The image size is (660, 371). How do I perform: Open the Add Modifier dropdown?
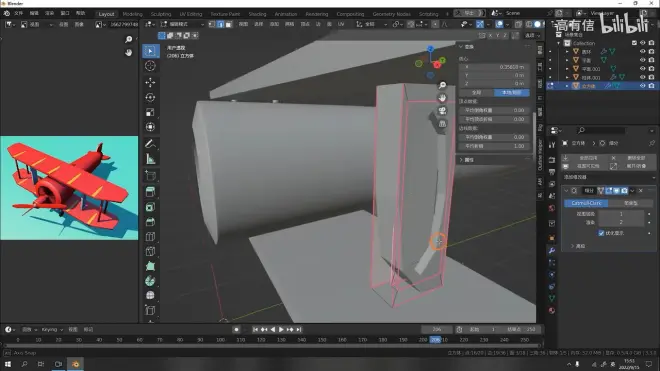click(x=609, y=177)
